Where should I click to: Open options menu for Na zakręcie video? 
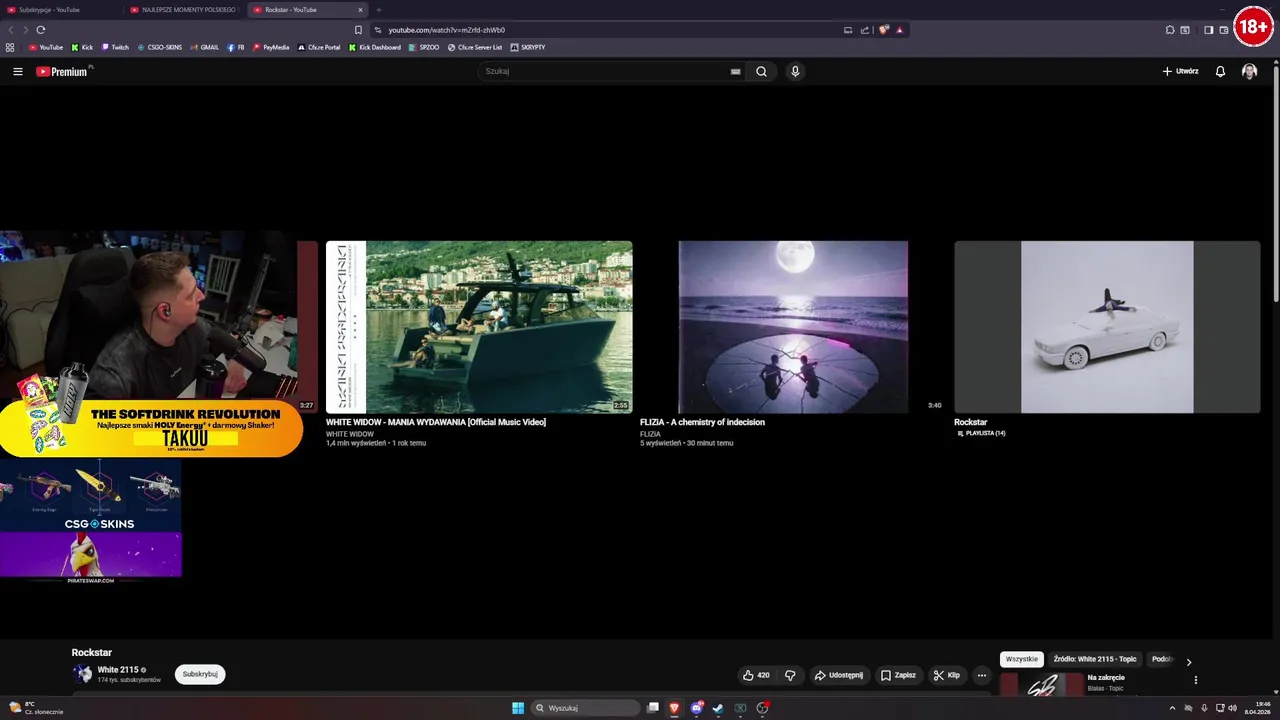click(x=1196, y=680)
